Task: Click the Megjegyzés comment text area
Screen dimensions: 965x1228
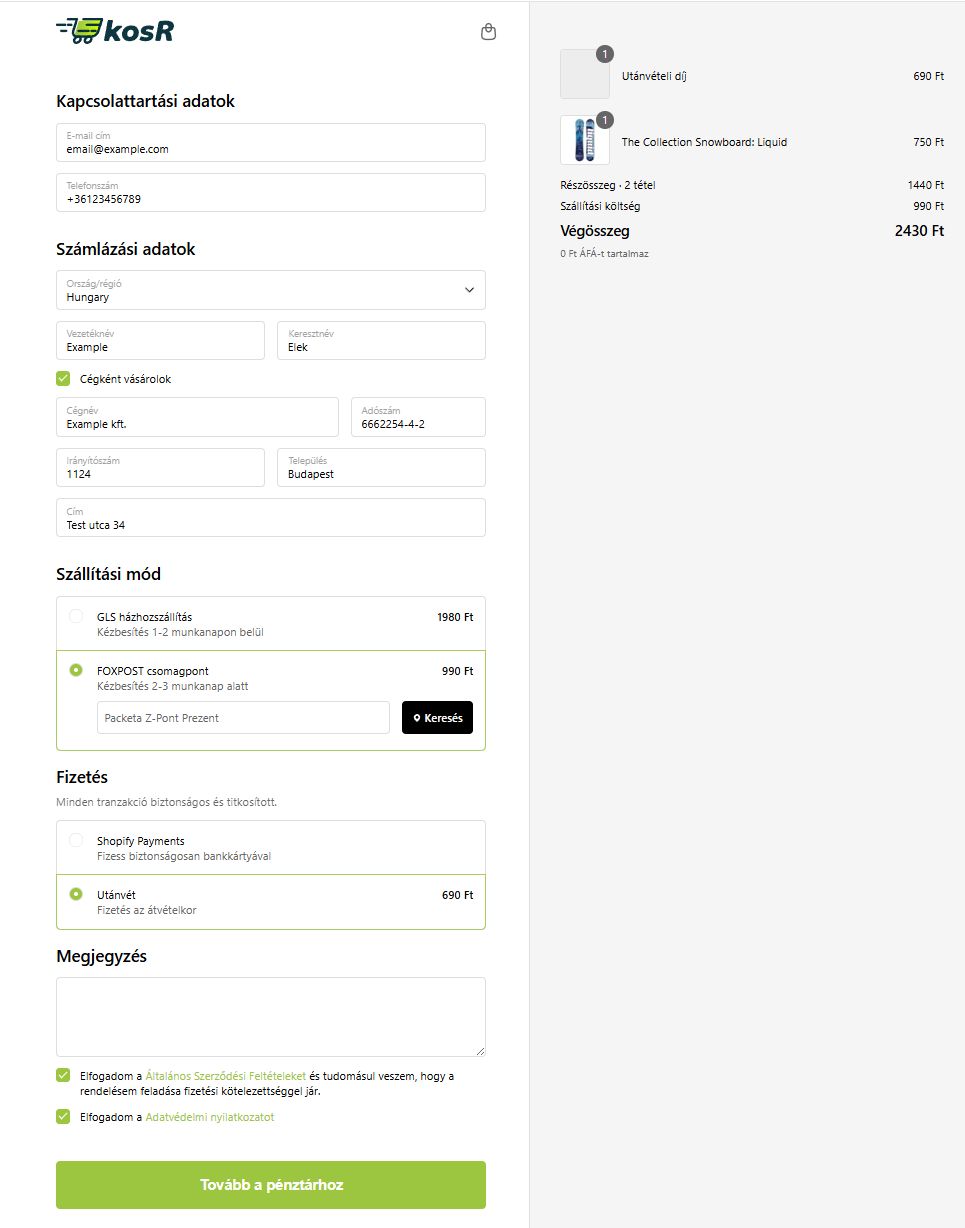Action: click(270, 1017)
